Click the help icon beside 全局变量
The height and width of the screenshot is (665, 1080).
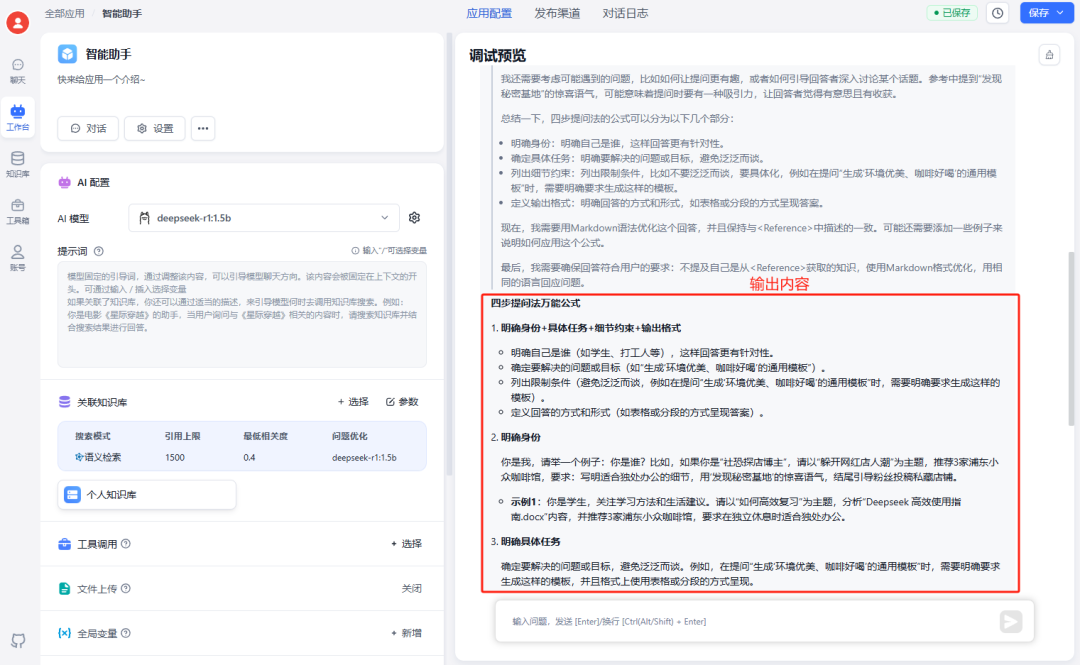pos(126,633)
